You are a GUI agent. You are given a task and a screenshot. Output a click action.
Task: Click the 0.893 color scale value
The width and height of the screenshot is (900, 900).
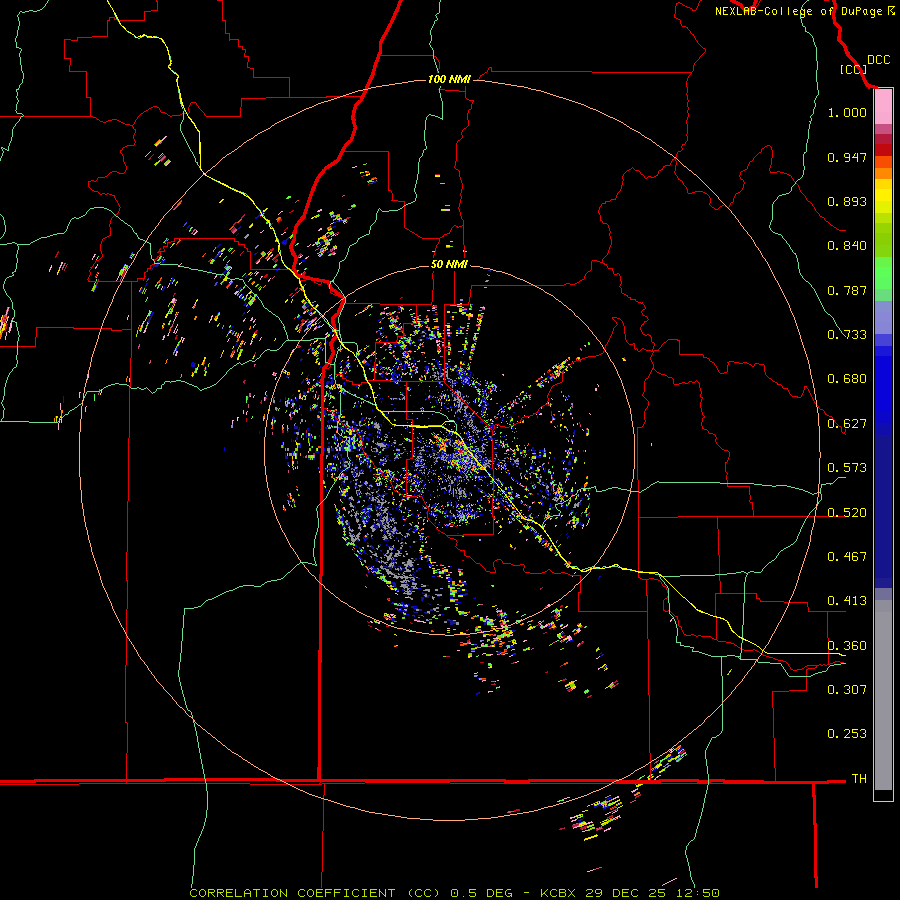click(847, 201)
